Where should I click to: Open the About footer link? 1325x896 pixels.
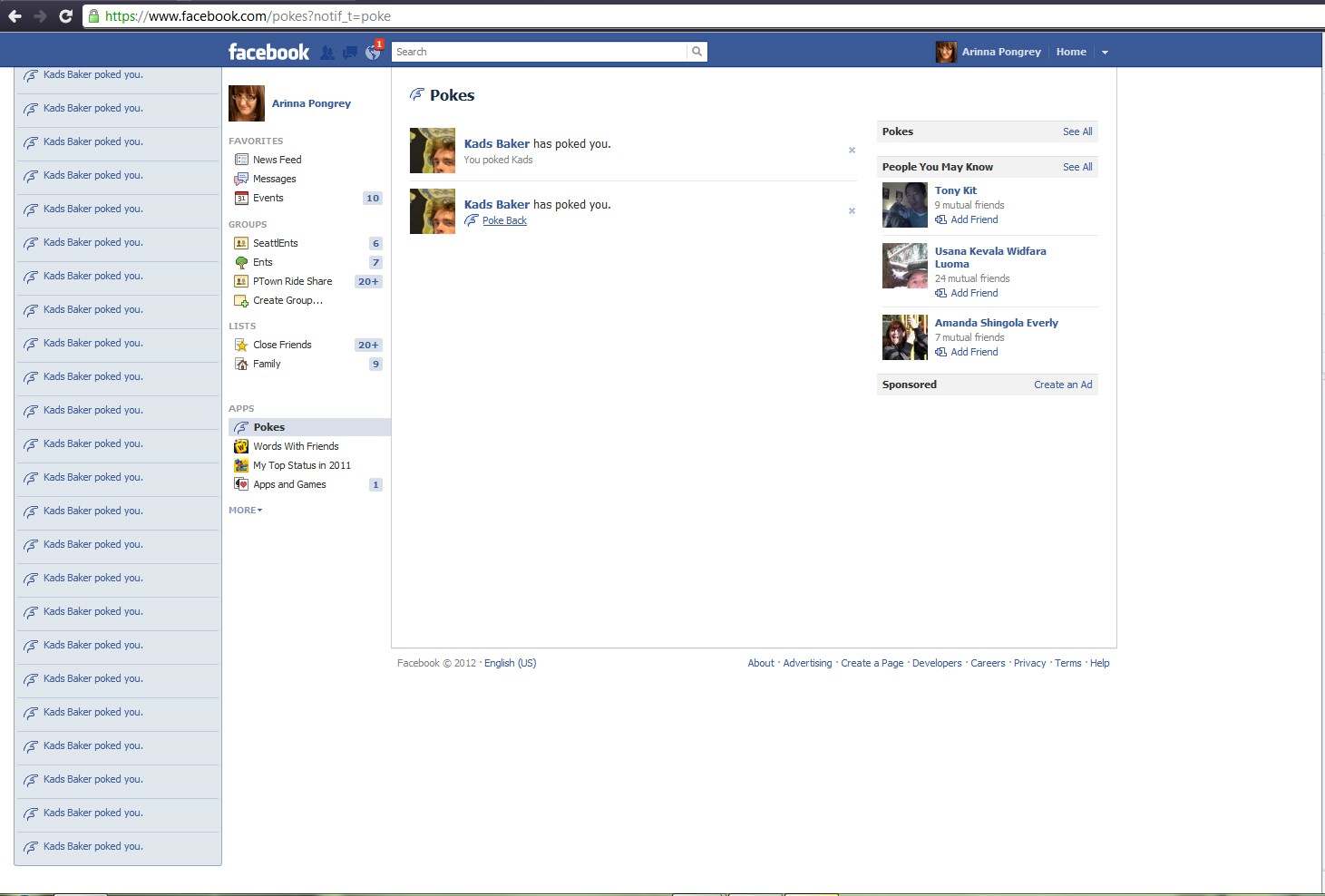[x=761, y=663]
